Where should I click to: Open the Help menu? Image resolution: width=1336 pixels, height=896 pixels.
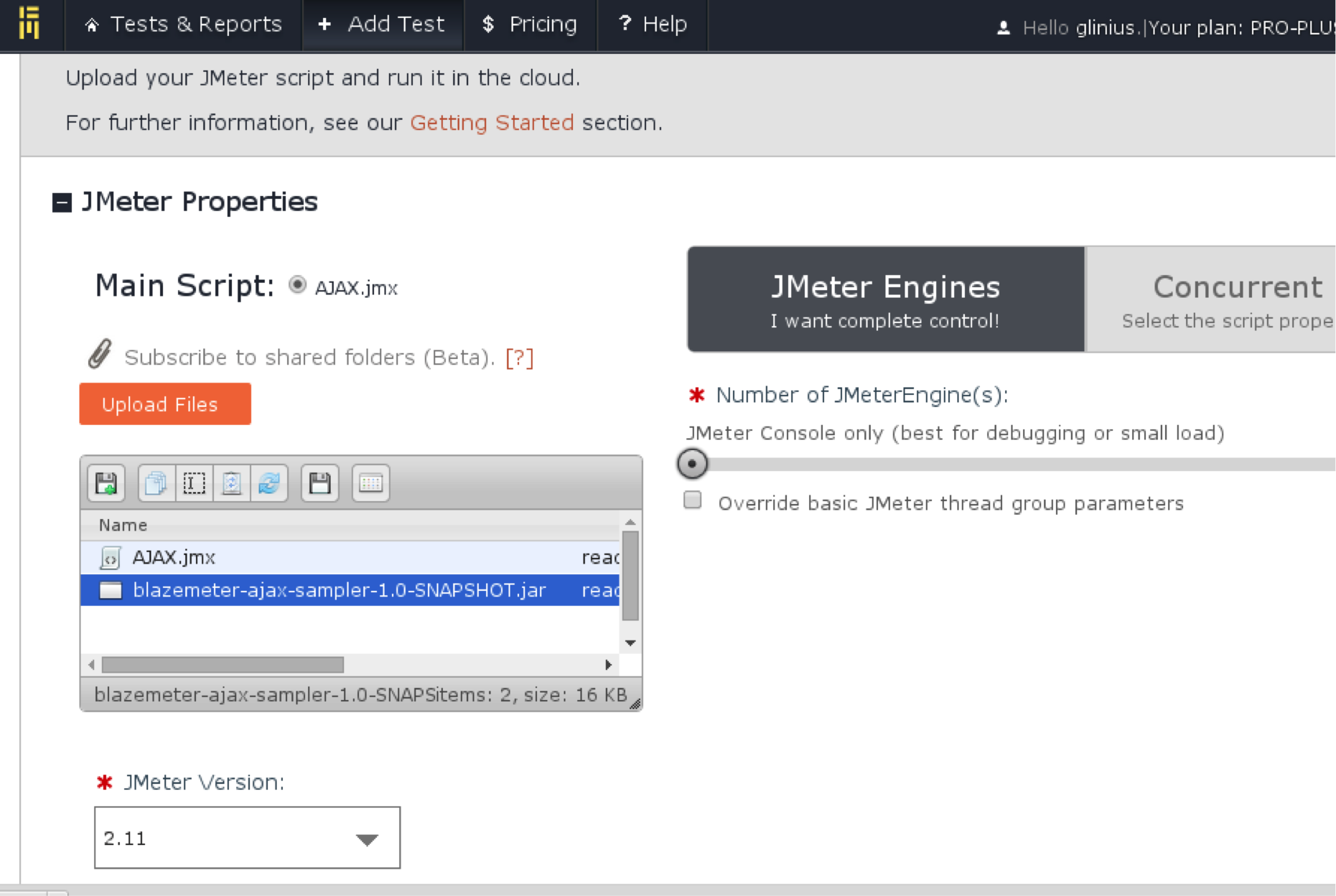pyautogui.click(x=653, y=25)
